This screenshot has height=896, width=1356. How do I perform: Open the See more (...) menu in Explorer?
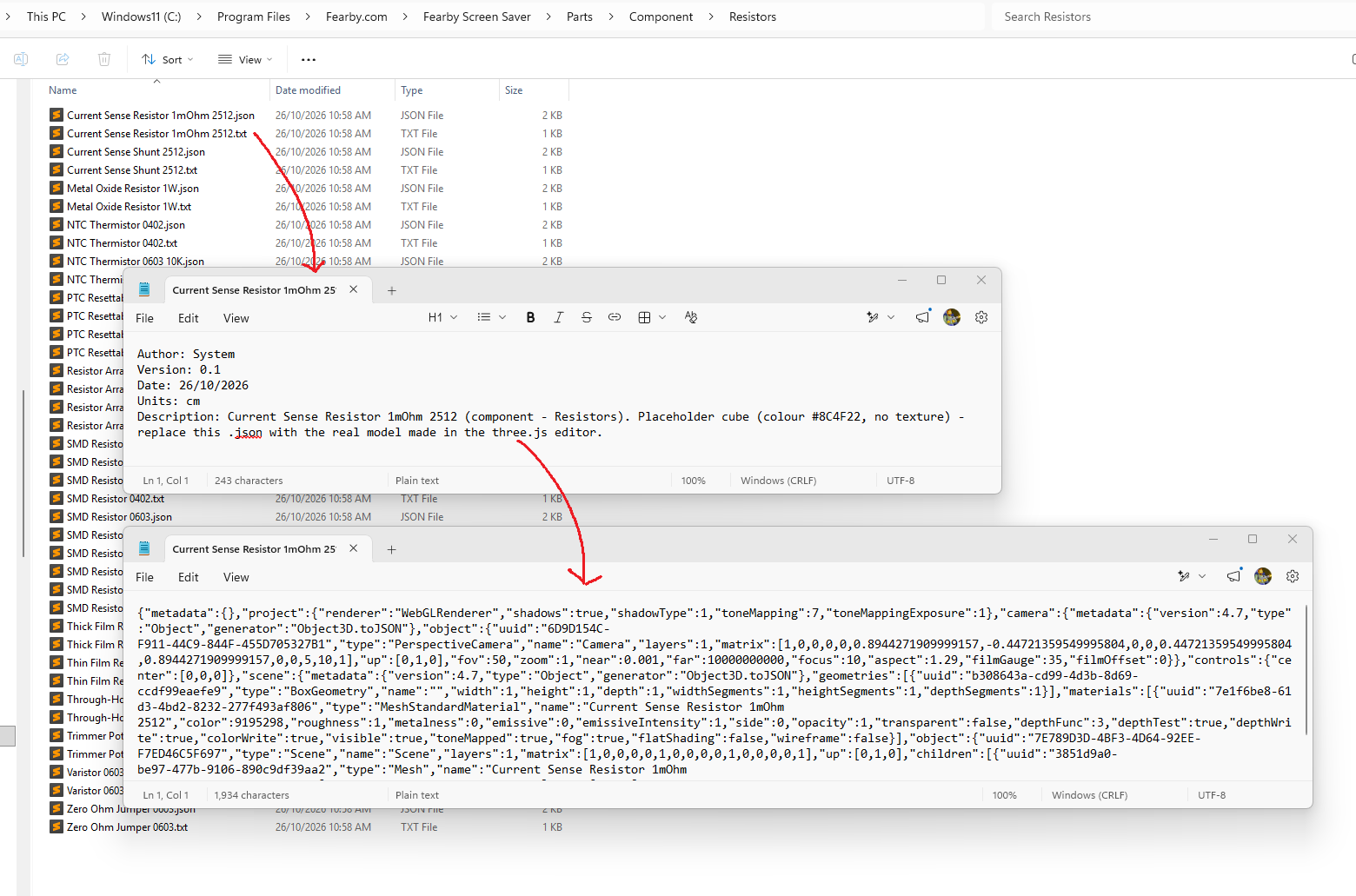pyautogui.click(x=309, y=60)
